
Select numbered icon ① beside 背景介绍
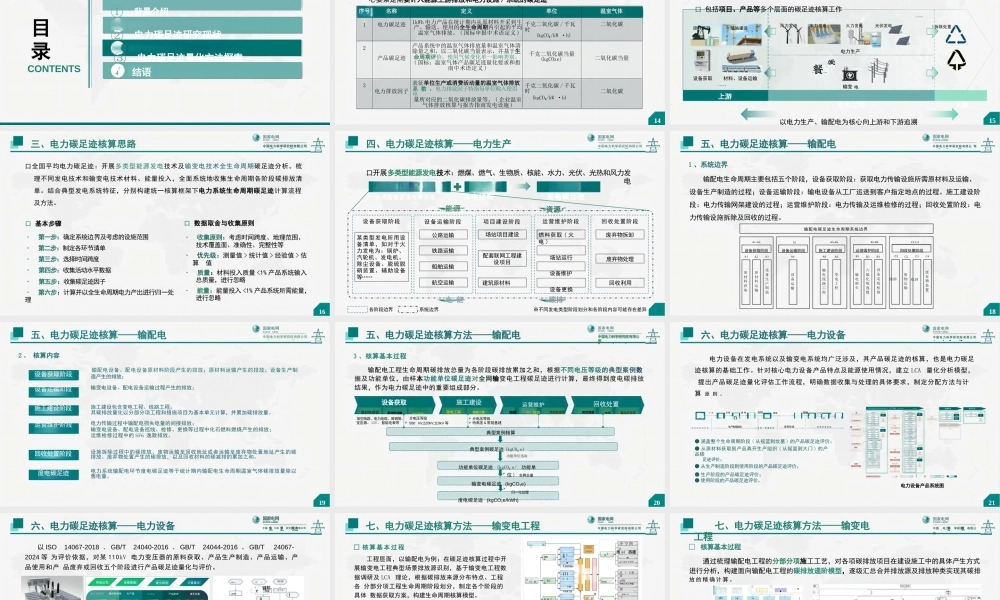point(116,11)
